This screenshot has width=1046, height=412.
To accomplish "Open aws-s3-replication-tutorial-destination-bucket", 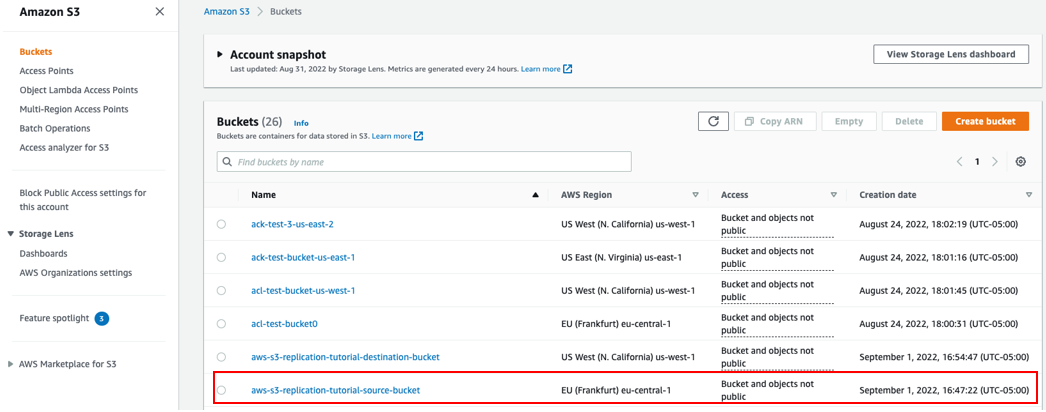I will [x=346, y=357].
